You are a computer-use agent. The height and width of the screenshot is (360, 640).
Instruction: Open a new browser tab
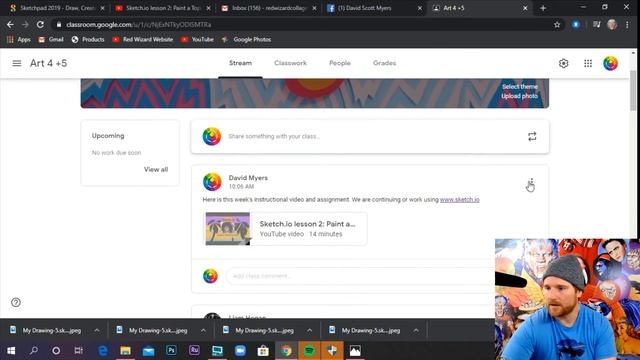543,8
